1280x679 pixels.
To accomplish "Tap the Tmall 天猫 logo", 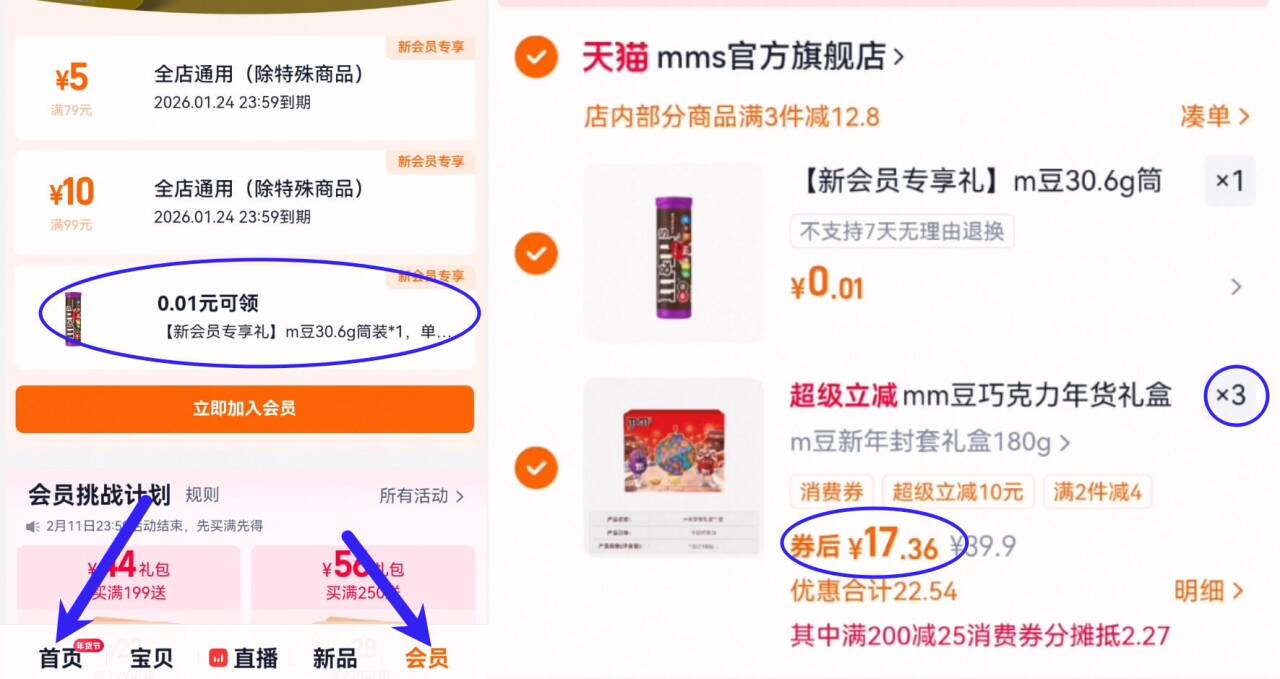I will (x=615, y=57).
